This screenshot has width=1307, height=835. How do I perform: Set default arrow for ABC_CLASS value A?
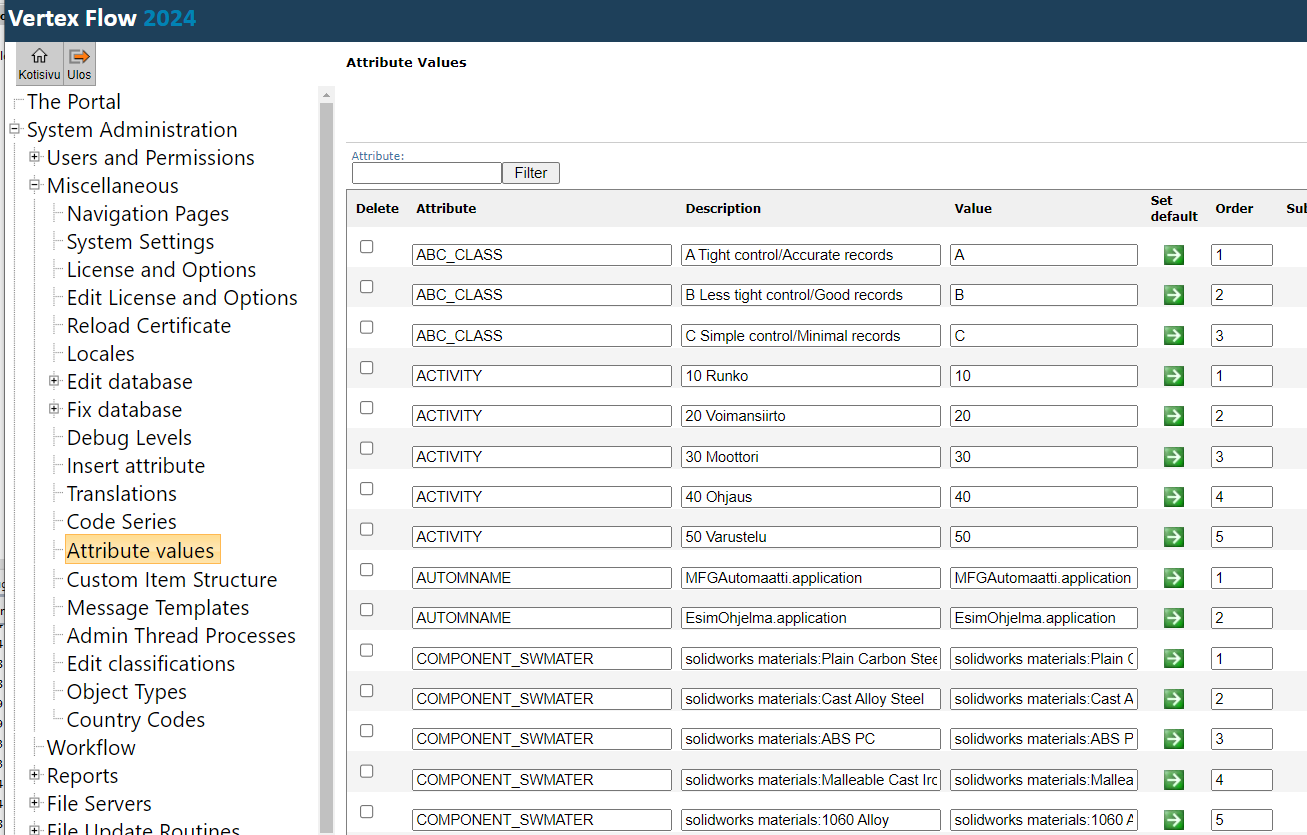1174,255
